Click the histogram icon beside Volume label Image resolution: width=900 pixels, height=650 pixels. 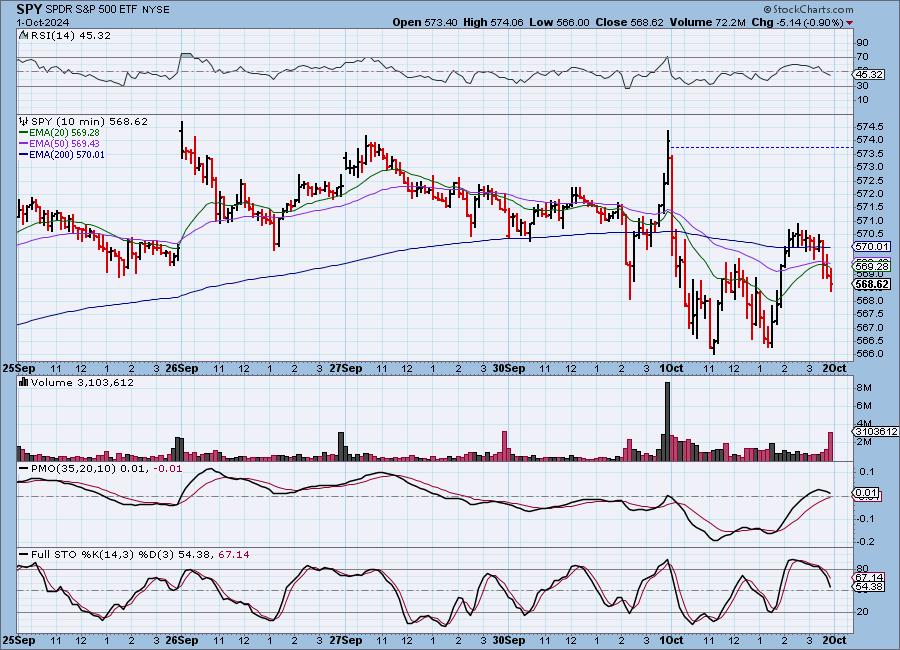[x=24, y=382]
